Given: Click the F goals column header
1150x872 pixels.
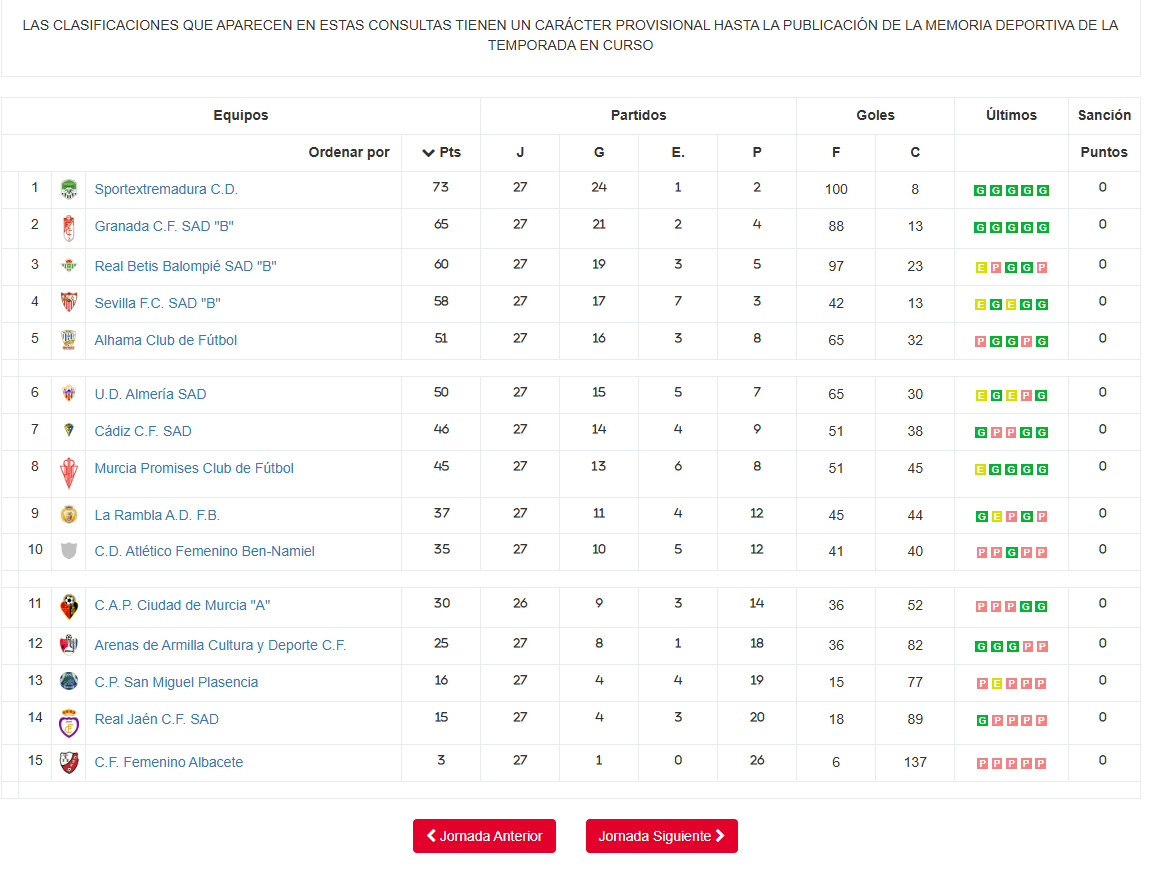Looking at the screenshot, I should click(836, 153).
